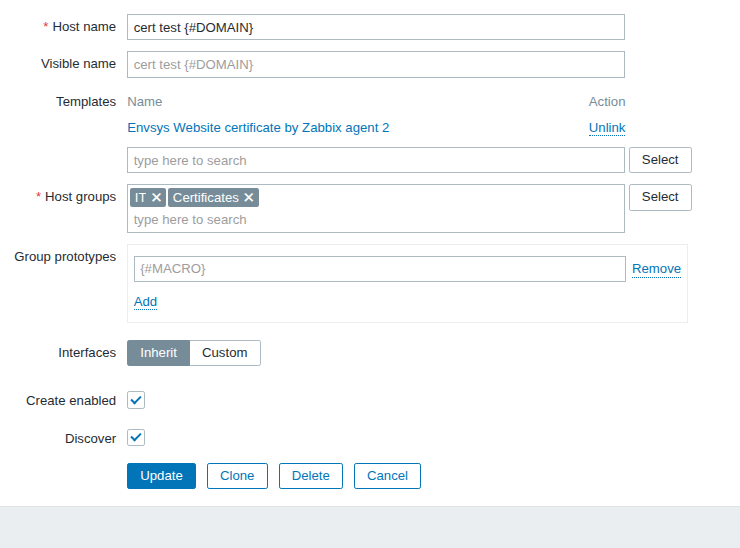Click the Visible name input field

tap(376, 65)
